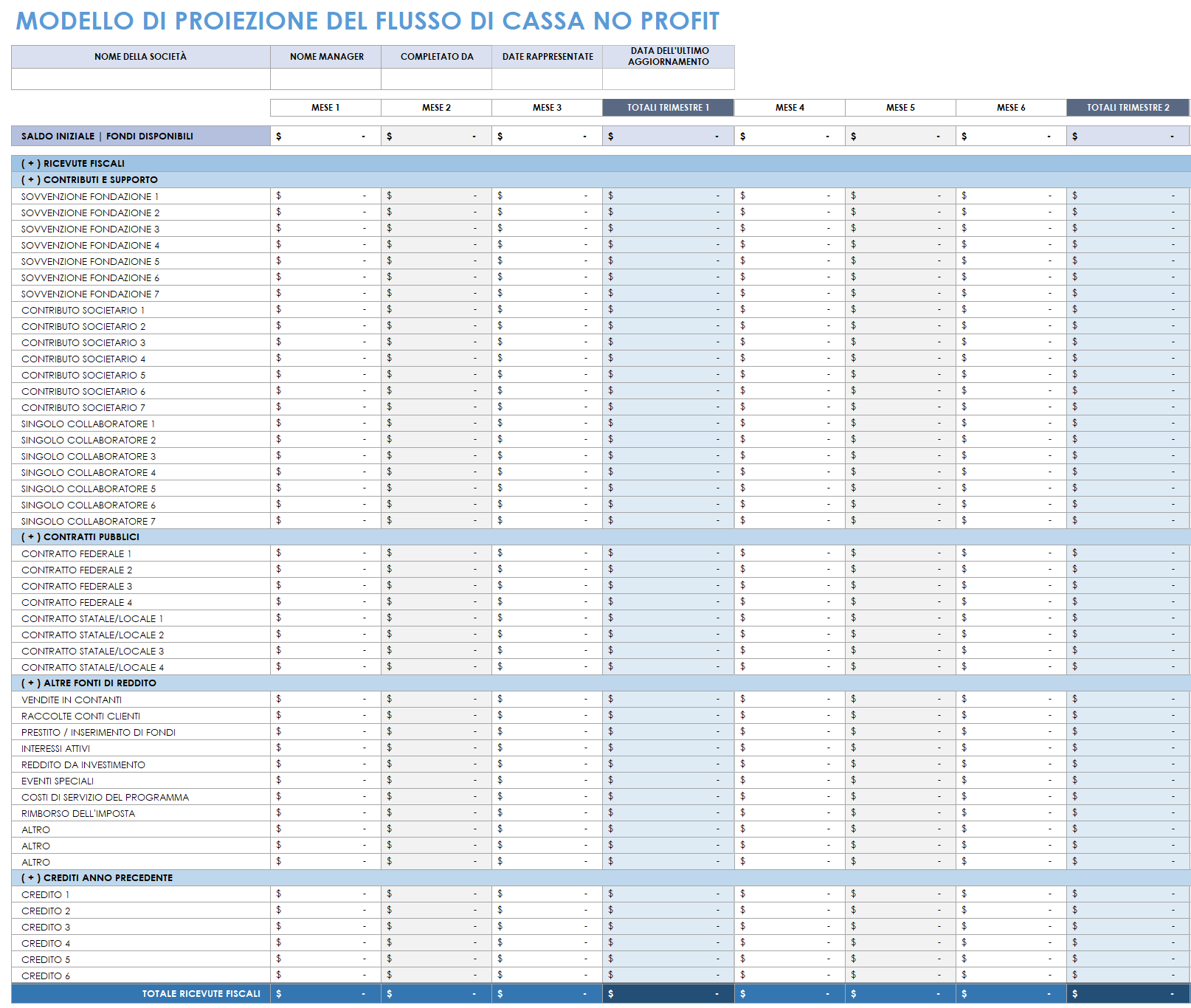The width and height of the screenshot is (1191, 1008).
Task: Select the MESE 5 column header
Action: pos(900,108)
